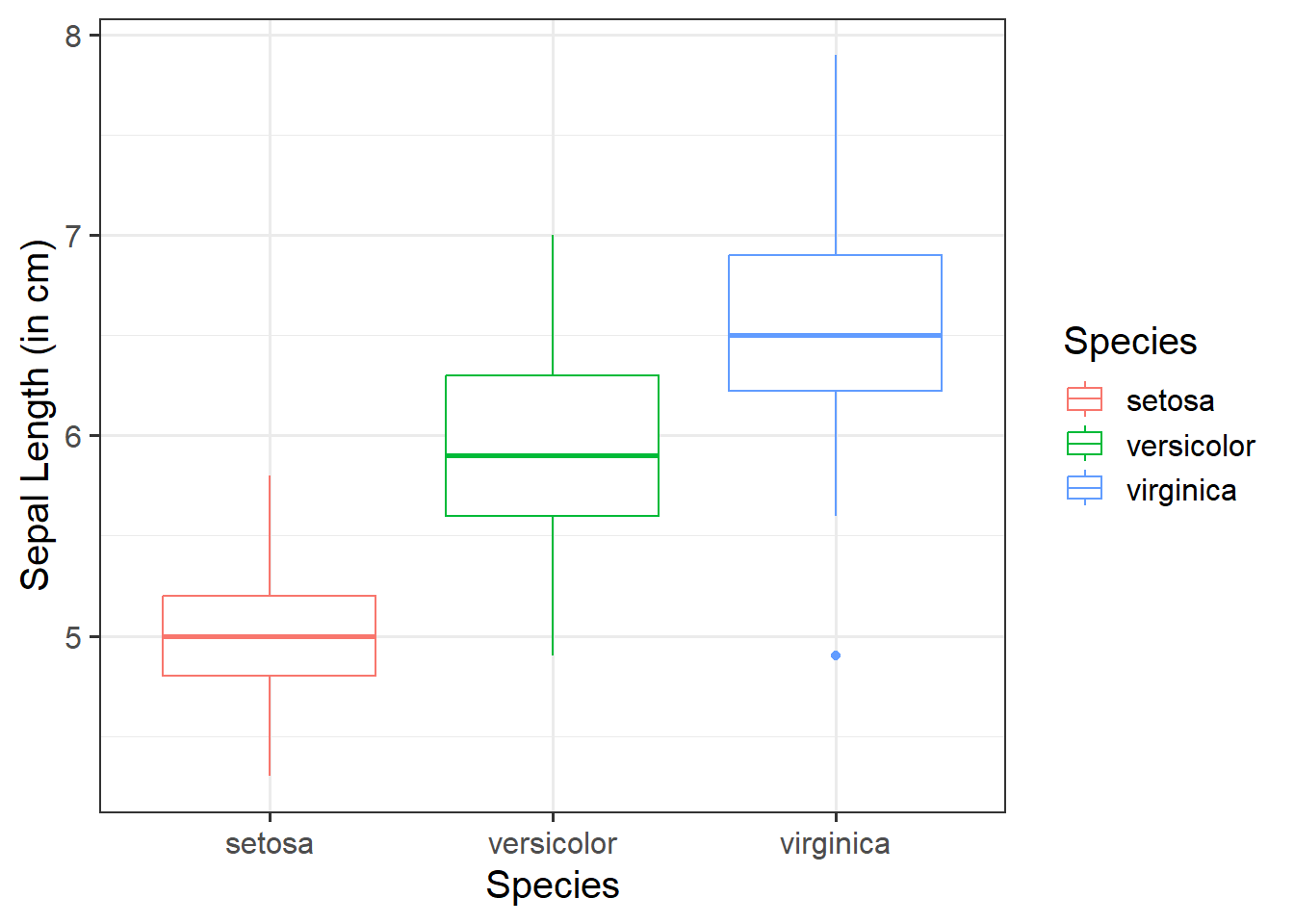Select the virginica legend text label

(x=1181, y=491)
